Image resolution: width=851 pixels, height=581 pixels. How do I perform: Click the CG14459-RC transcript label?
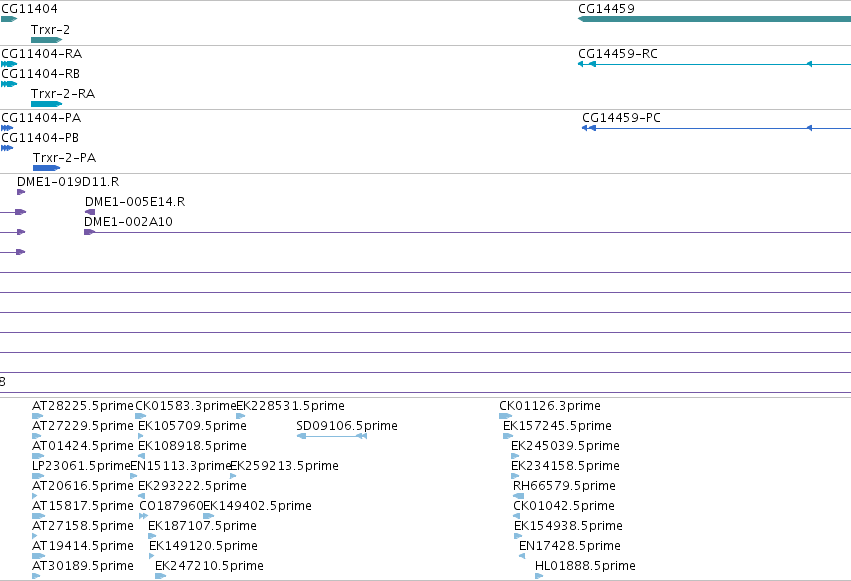(618, 54)
